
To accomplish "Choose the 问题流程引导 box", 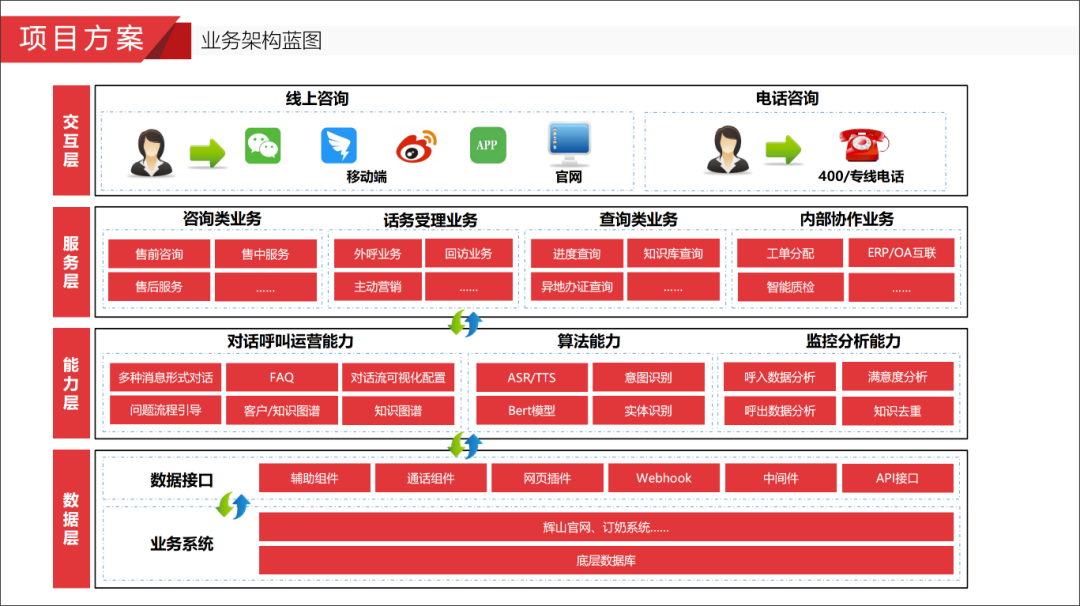I will [165, 410].
